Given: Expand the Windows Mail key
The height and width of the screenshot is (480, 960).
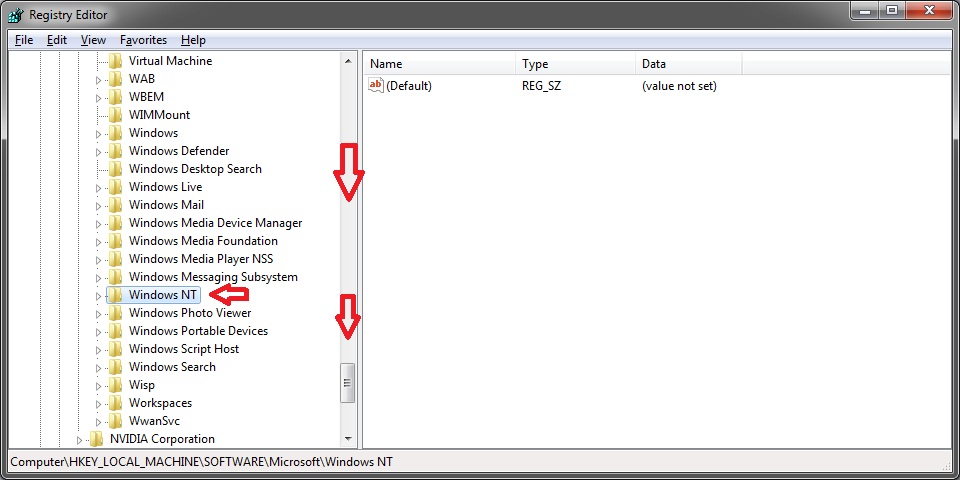Looking at the screenshot, I should pos(98,205).
